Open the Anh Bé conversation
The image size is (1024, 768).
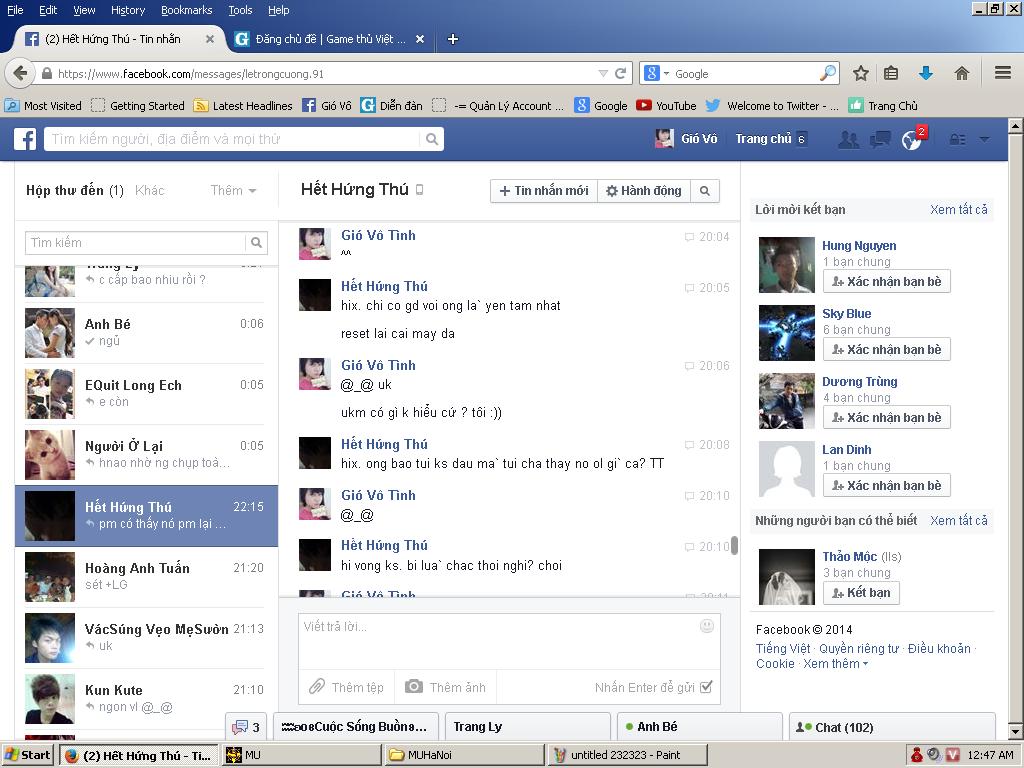click(146, 332)
